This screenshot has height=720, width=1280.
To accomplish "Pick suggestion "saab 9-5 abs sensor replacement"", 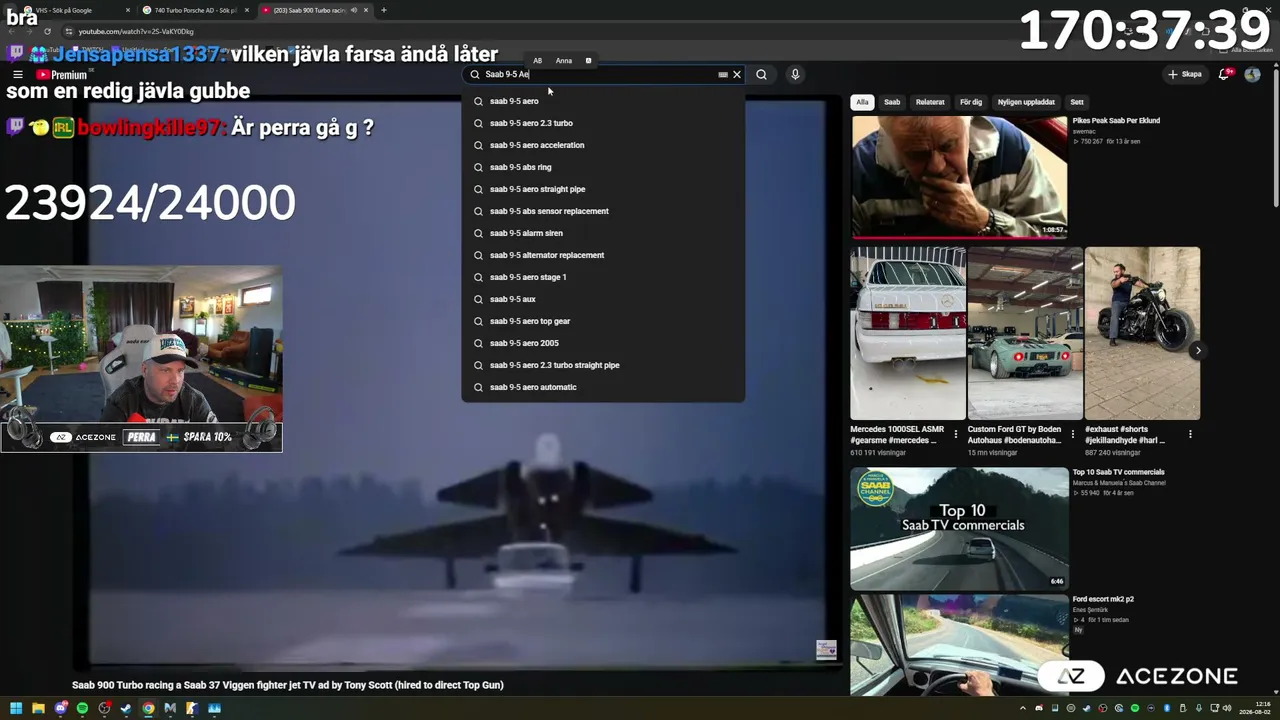I will (x=603, y=211).
